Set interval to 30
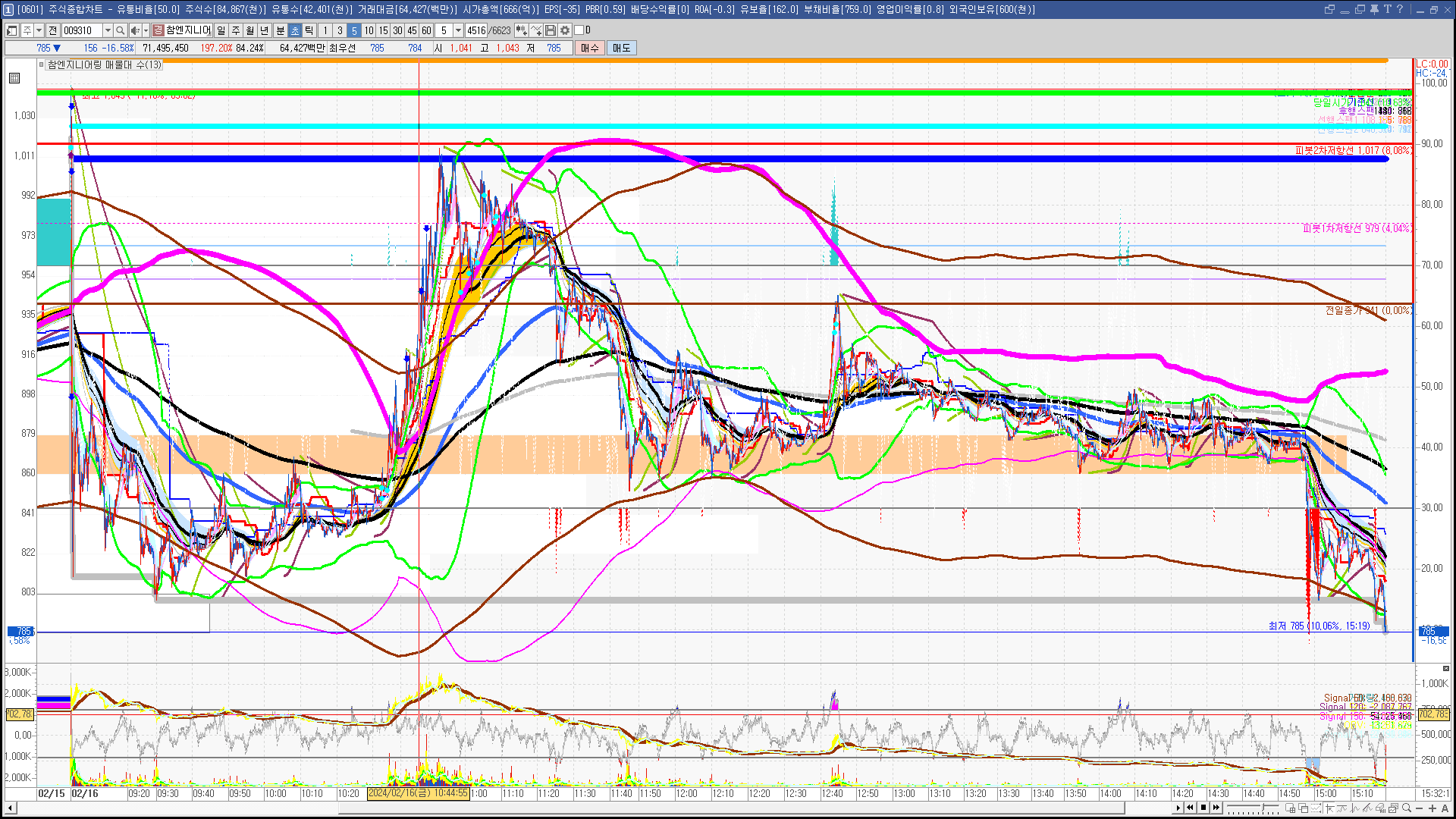The image size is (1456, 819). click(397, 30)
